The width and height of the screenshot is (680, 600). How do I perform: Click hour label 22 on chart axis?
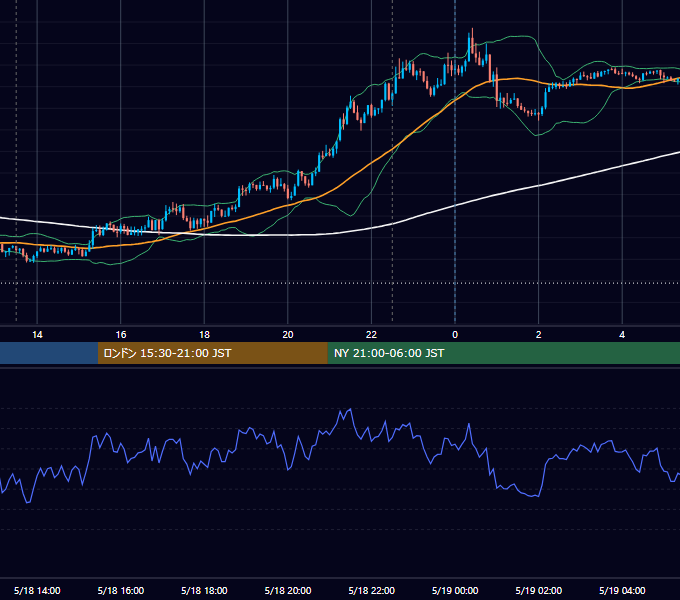click(371, 335)
